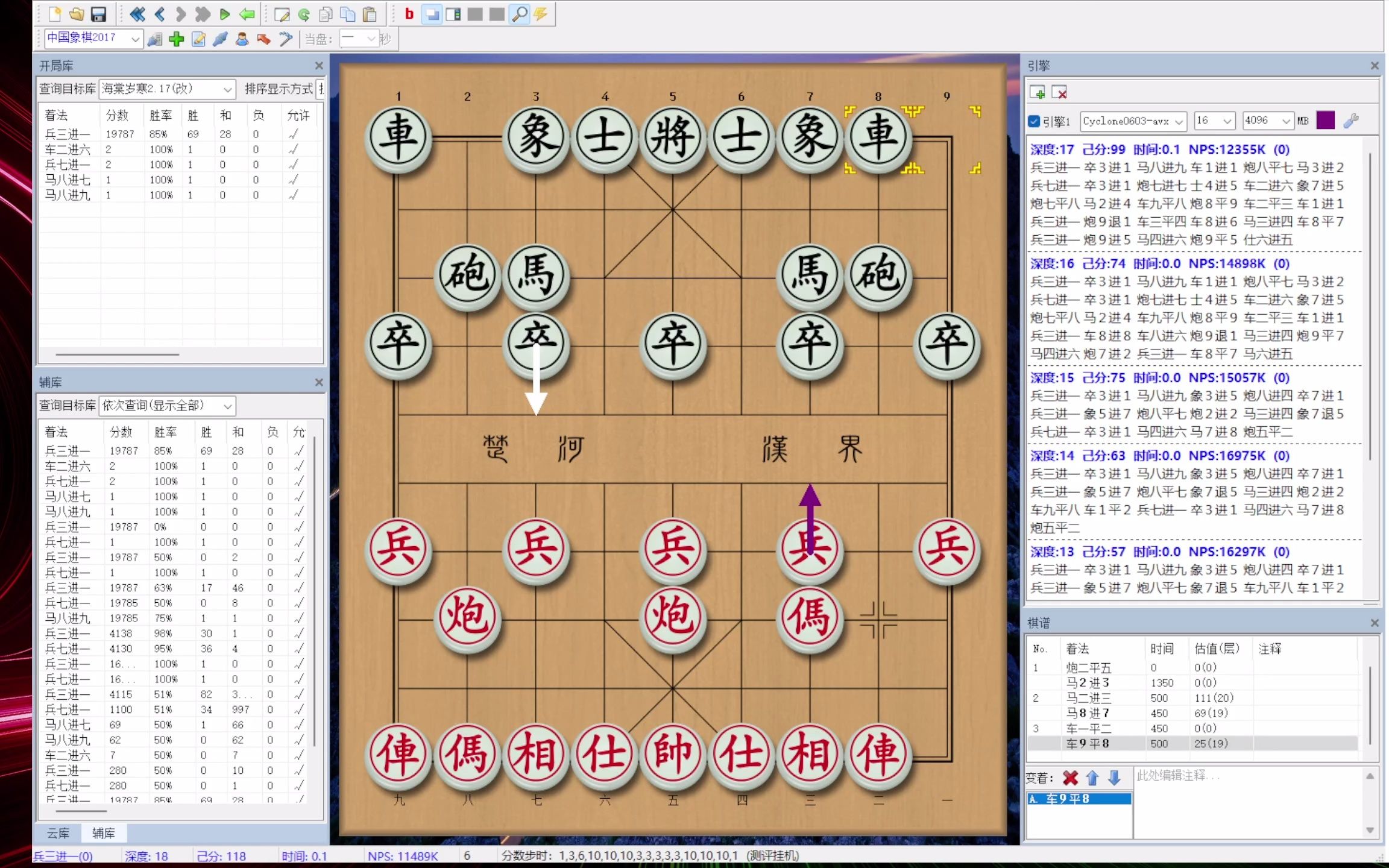1389x868 pixels.
Task: Click the user figure icon
Action: tap(242, 39)
